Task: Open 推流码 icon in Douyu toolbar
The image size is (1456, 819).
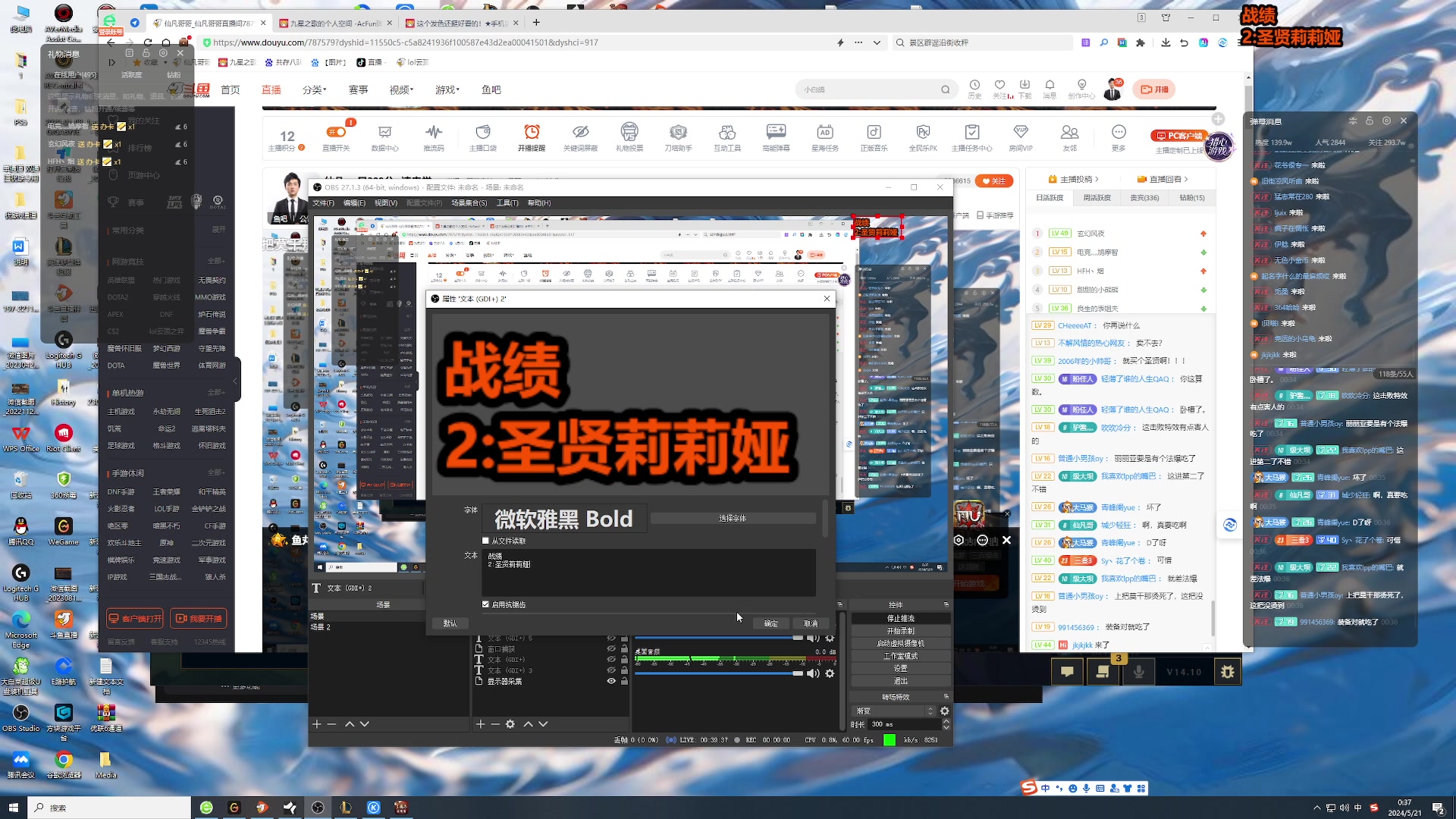Action: pos(434,133)
